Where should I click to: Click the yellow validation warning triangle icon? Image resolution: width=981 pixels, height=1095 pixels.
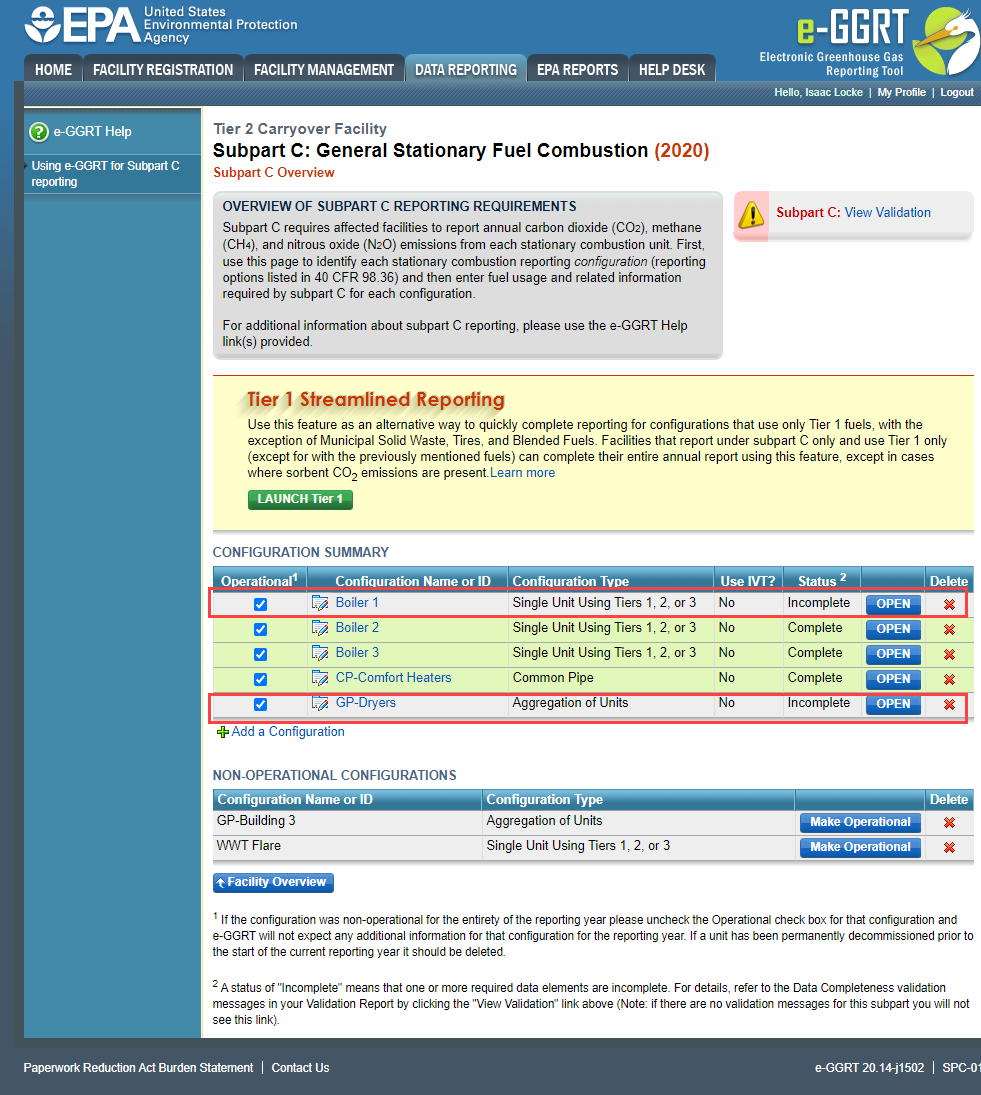pos(751,215)
